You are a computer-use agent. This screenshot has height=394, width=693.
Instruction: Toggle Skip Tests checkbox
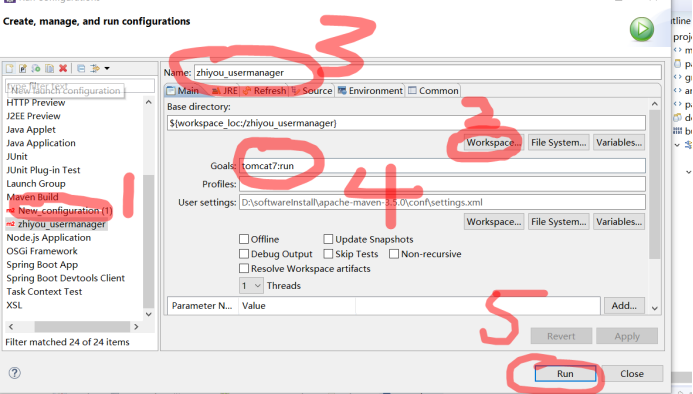click(328, 254)
